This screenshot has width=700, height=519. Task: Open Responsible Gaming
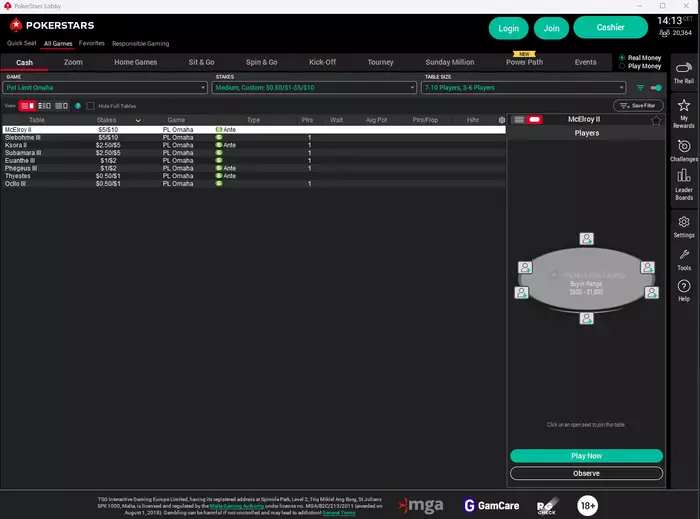pos(141,44)
